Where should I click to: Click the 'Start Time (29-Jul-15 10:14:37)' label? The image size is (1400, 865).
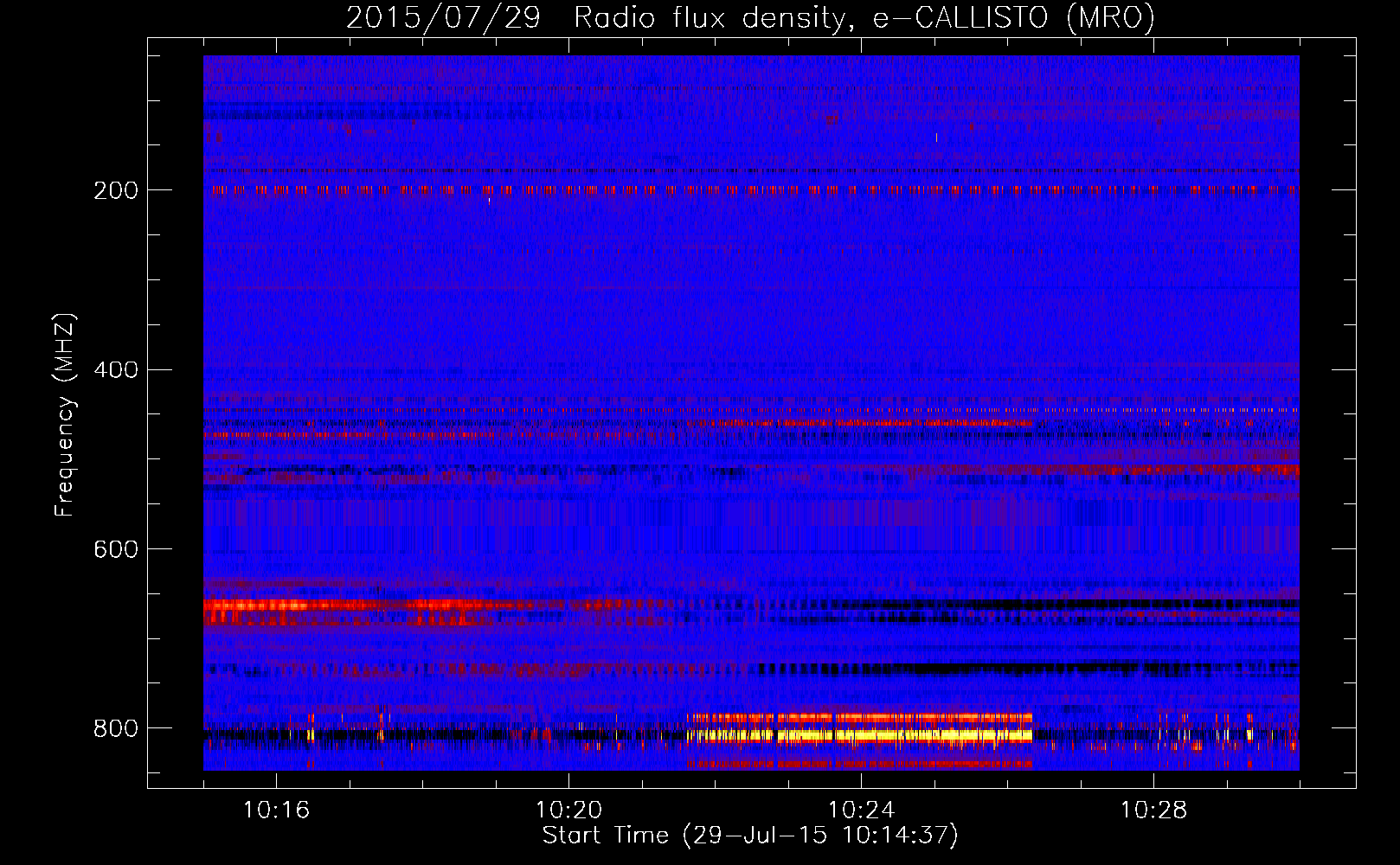[x=750, y=836]
